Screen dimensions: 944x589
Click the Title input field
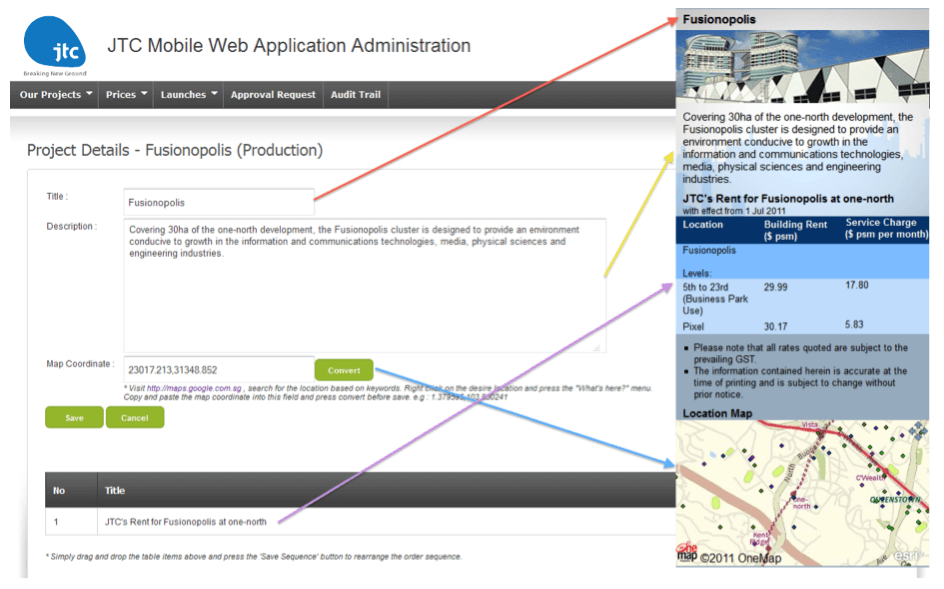tap(219, 202)
